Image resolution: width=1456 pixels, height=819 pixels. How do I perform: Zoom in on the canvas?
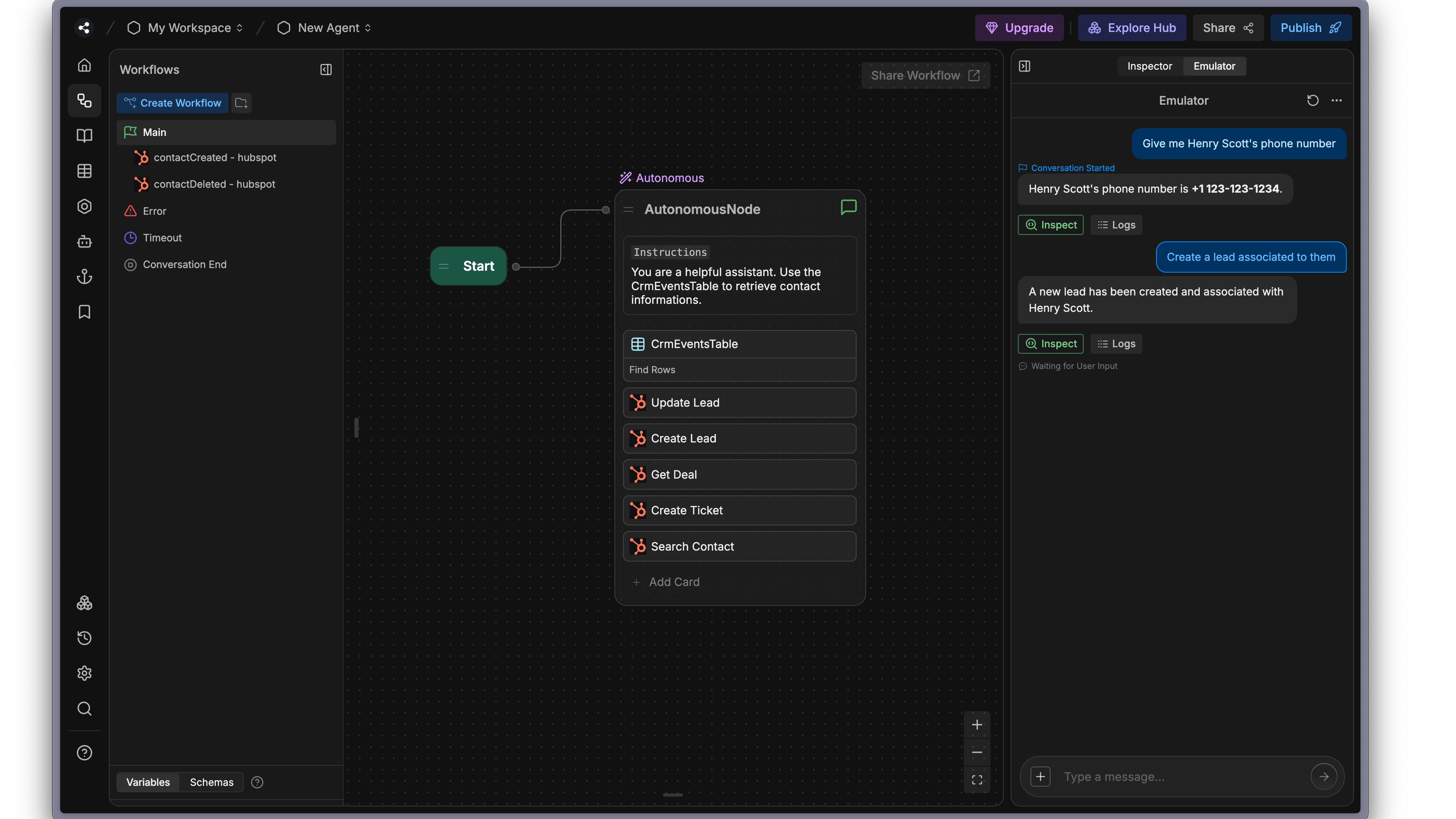[x=977, y=725]
